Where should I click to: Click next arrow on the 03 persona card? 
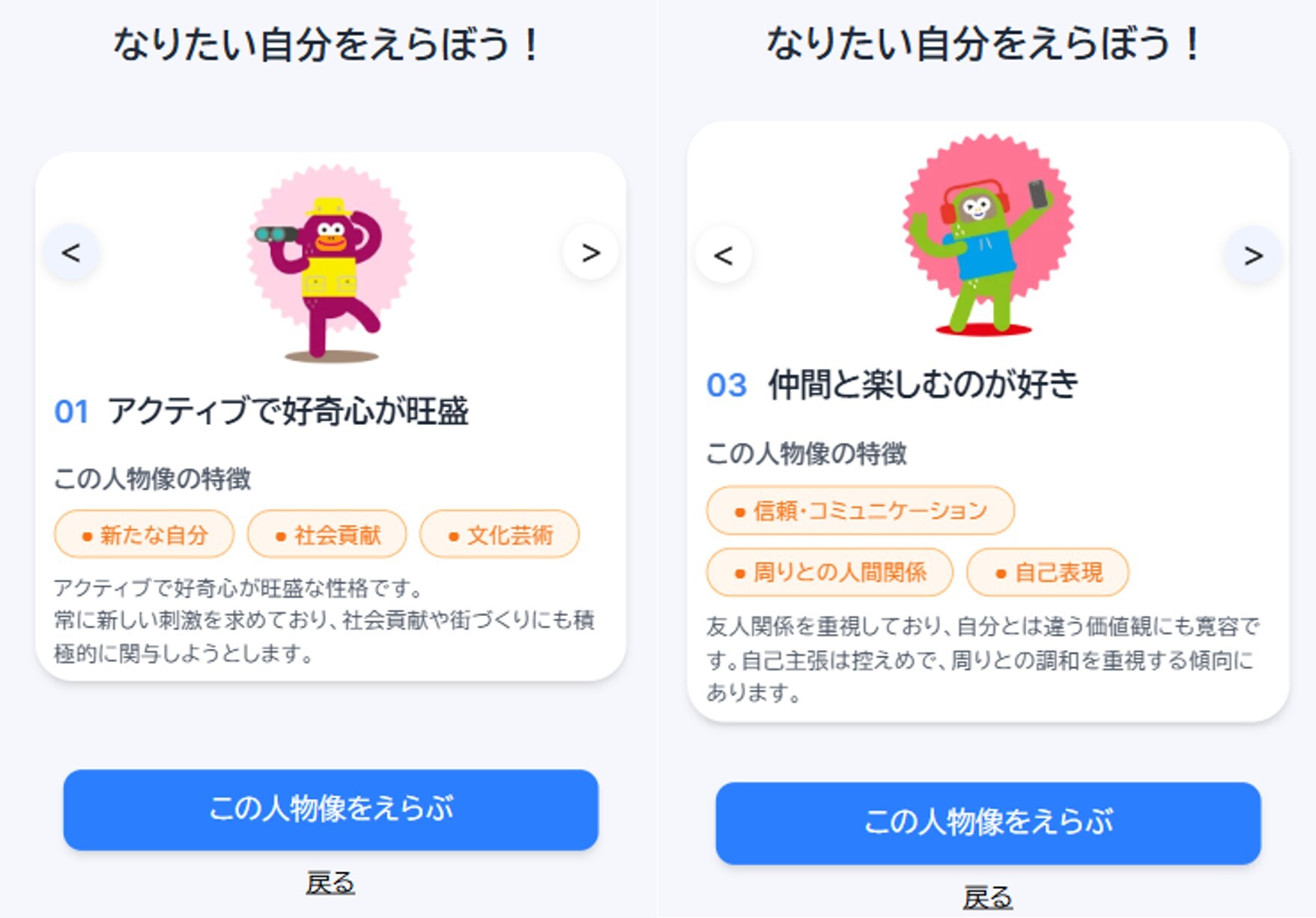pyautogui.click(x=1253, y=256)
